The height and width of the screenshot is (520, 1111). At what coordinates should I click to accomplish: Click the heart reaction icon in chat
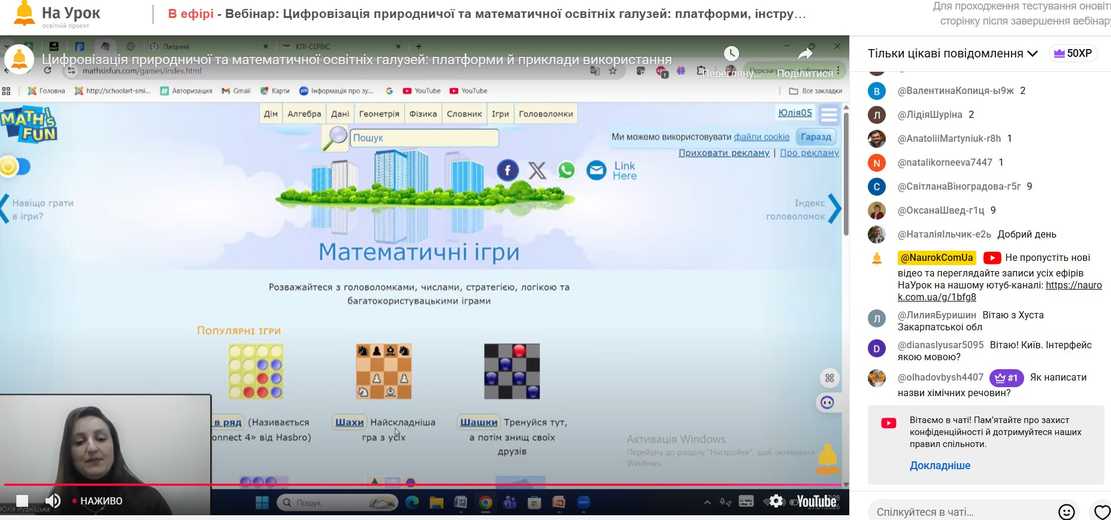coord(1101,511)
